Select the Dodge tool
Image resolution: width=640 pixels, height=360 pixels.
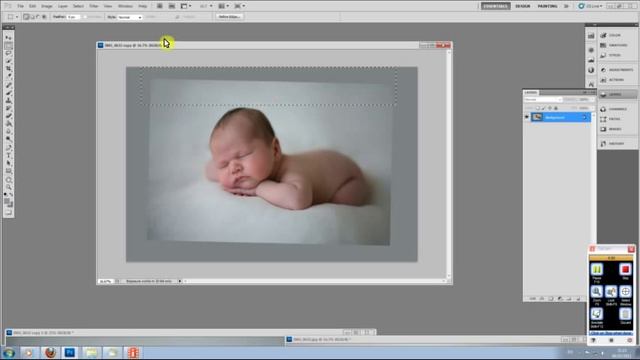(9, 140)
